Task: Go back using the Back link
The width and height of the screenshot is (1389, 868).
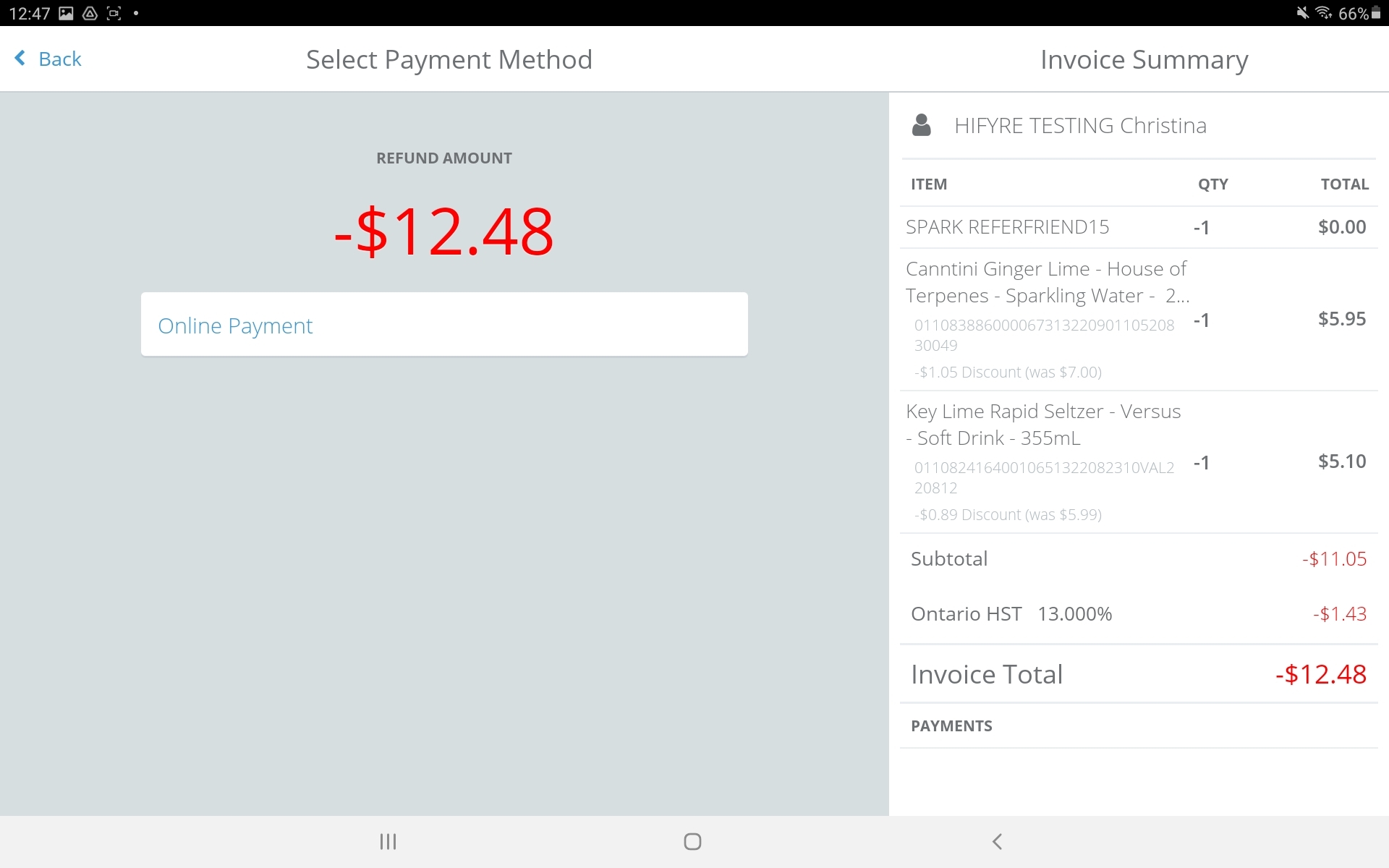Action: 59,59
